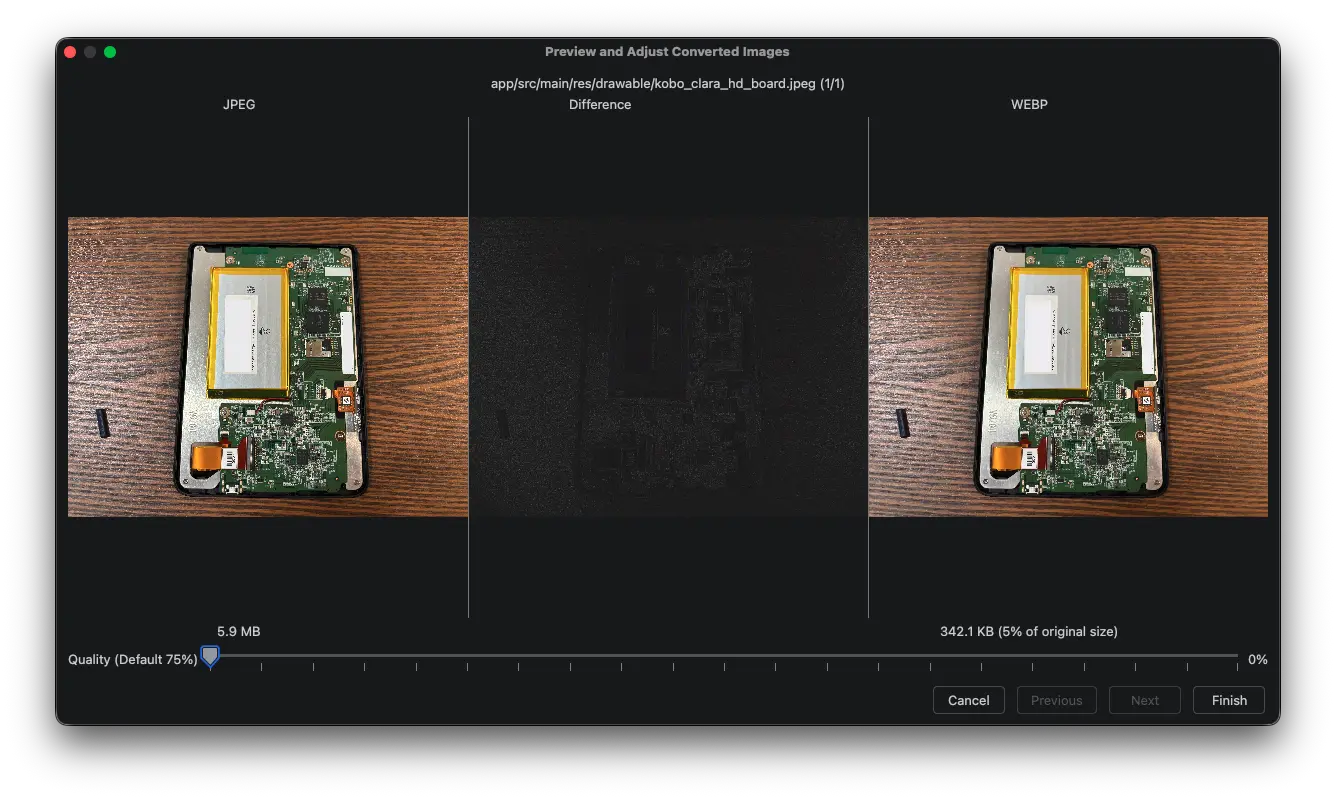The height and width of the screenshot is (799, 1336).
Task: Click the quality slider thumb handle
Action: (x=210, y=656)
